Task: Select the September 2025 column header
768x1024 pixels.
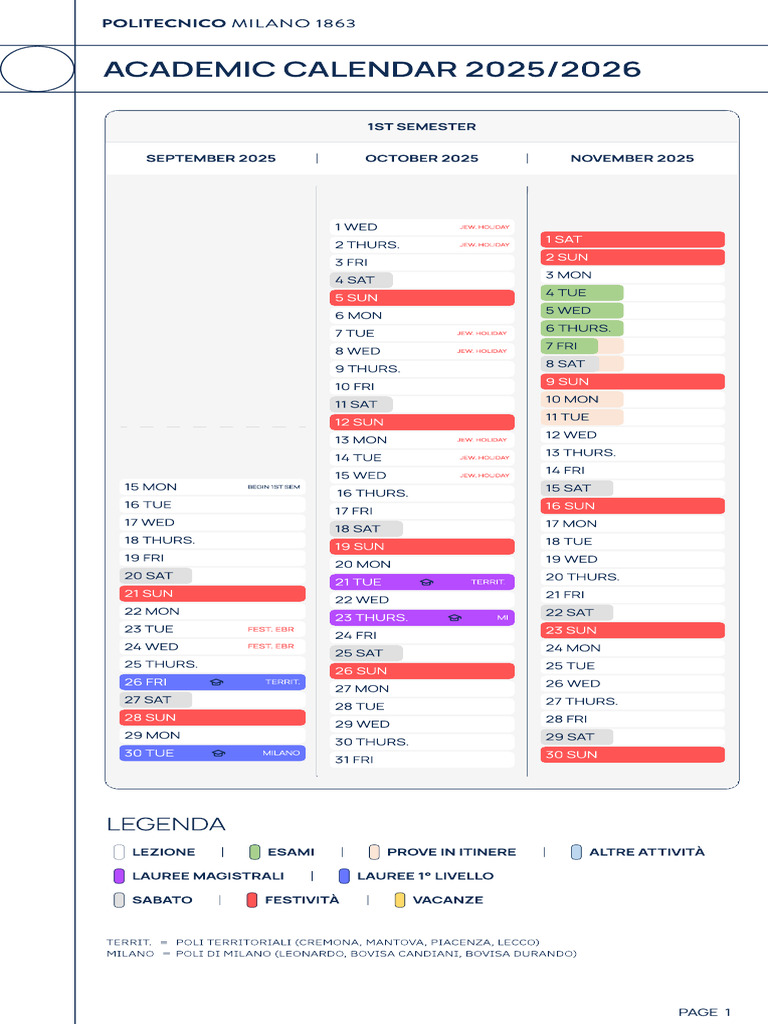Action: [211, 158]
